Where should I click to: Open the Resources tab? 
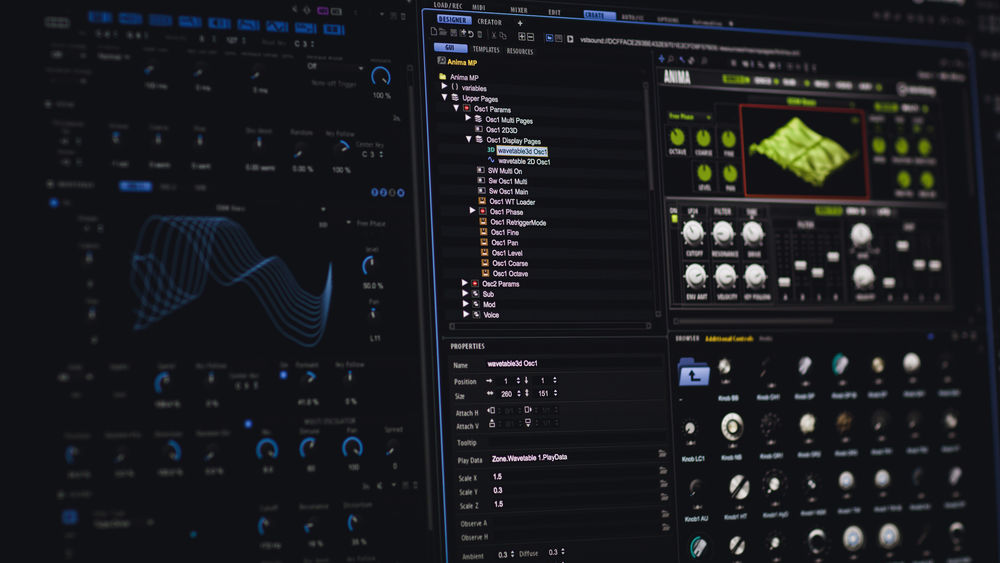[520, 51]
